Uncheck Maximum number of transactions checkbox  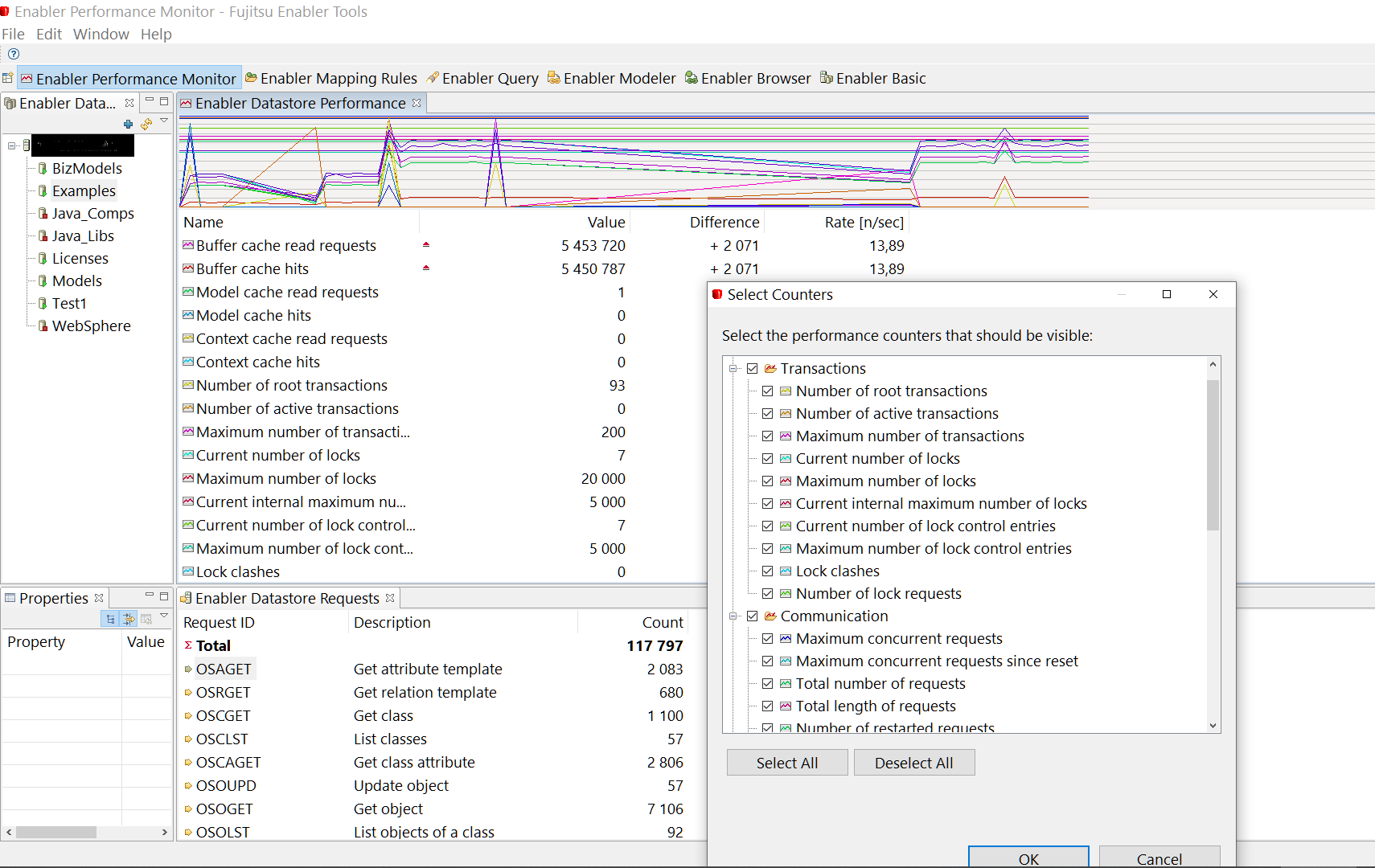tap(768, 436)
